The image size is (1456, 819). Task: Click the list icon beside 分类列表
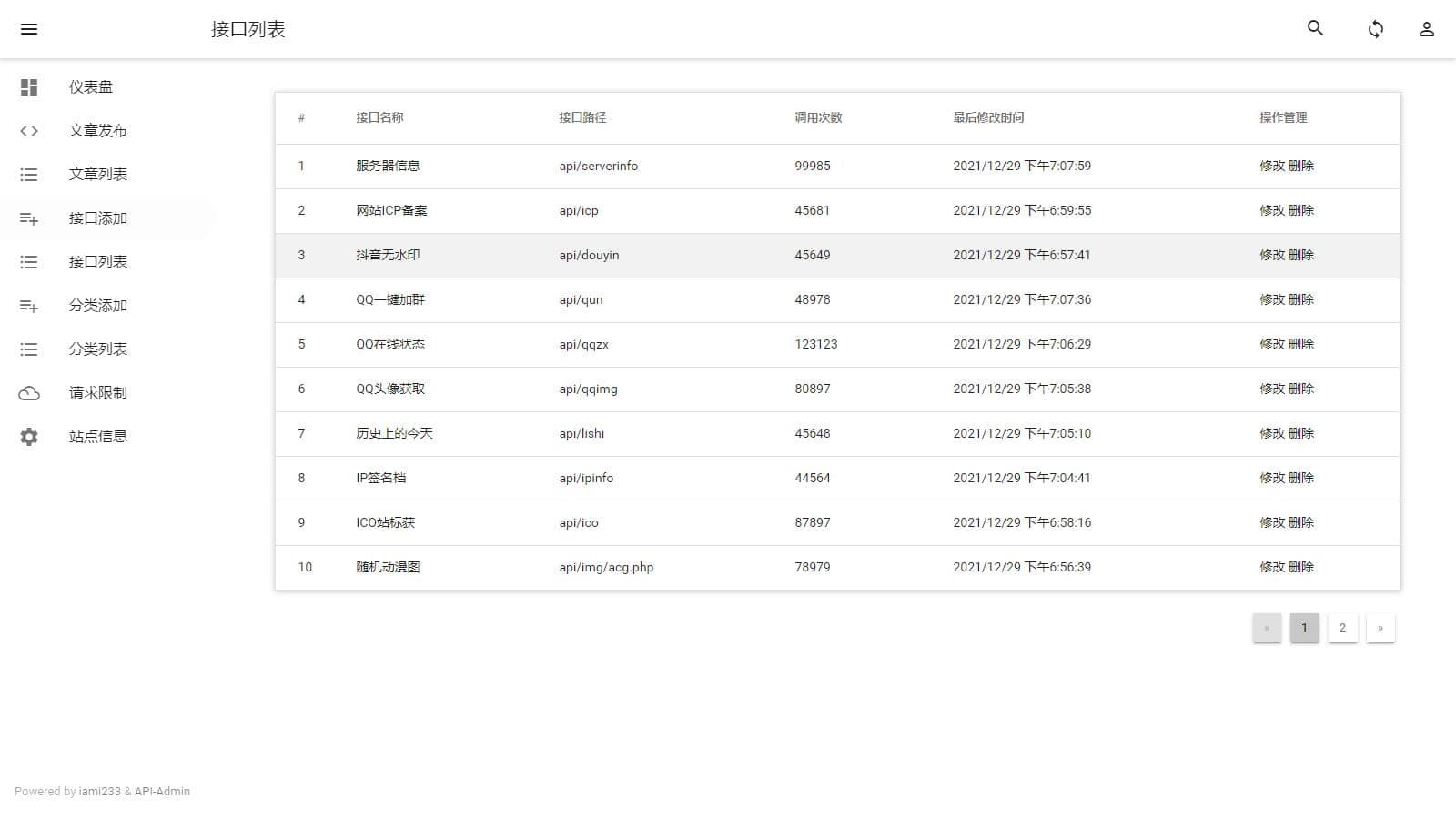(x=29, y=349)
